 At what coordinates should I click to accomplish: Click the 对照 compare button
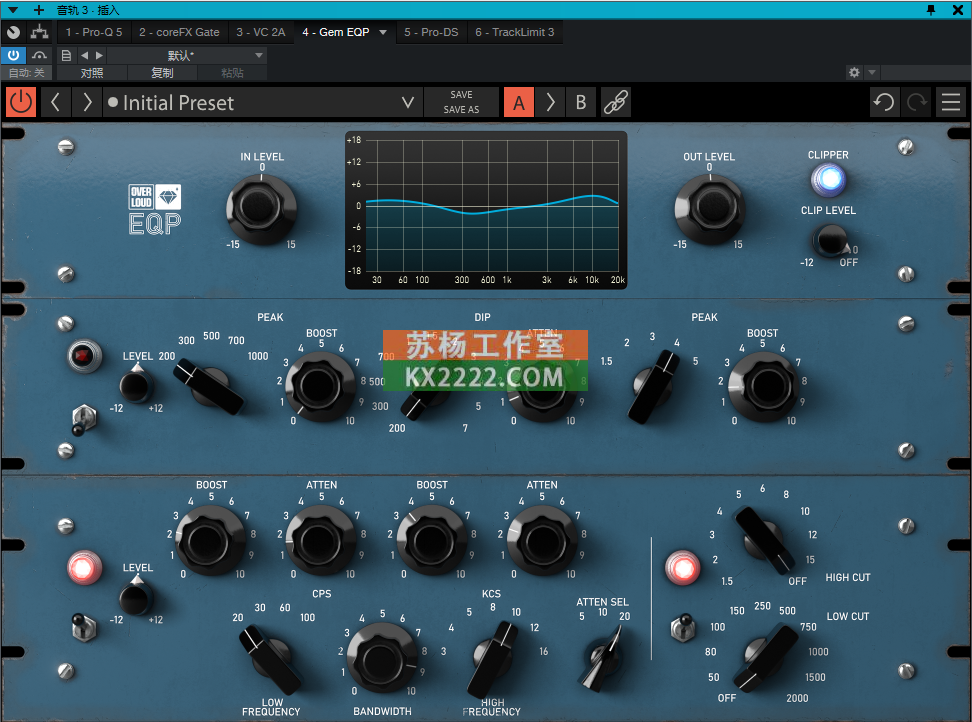(x=92, y=73)
